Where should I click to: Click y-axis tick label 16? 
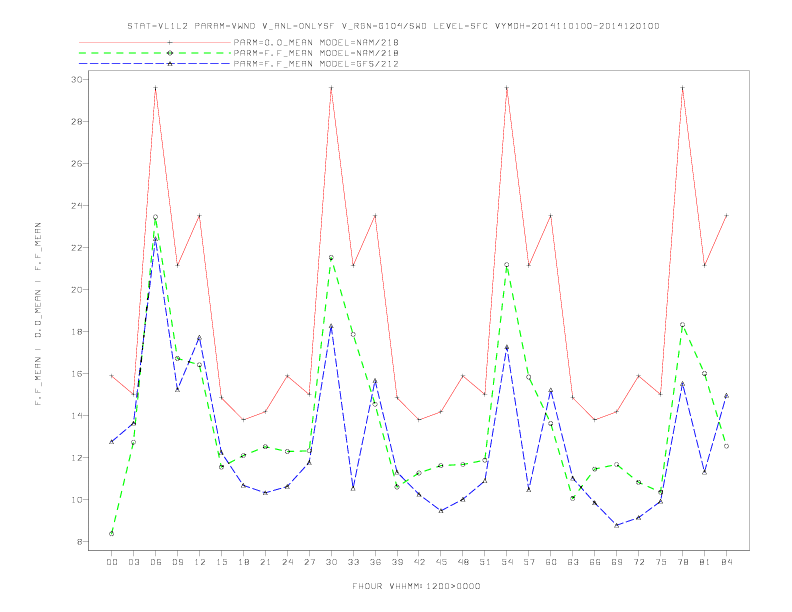tap(76, 374)
